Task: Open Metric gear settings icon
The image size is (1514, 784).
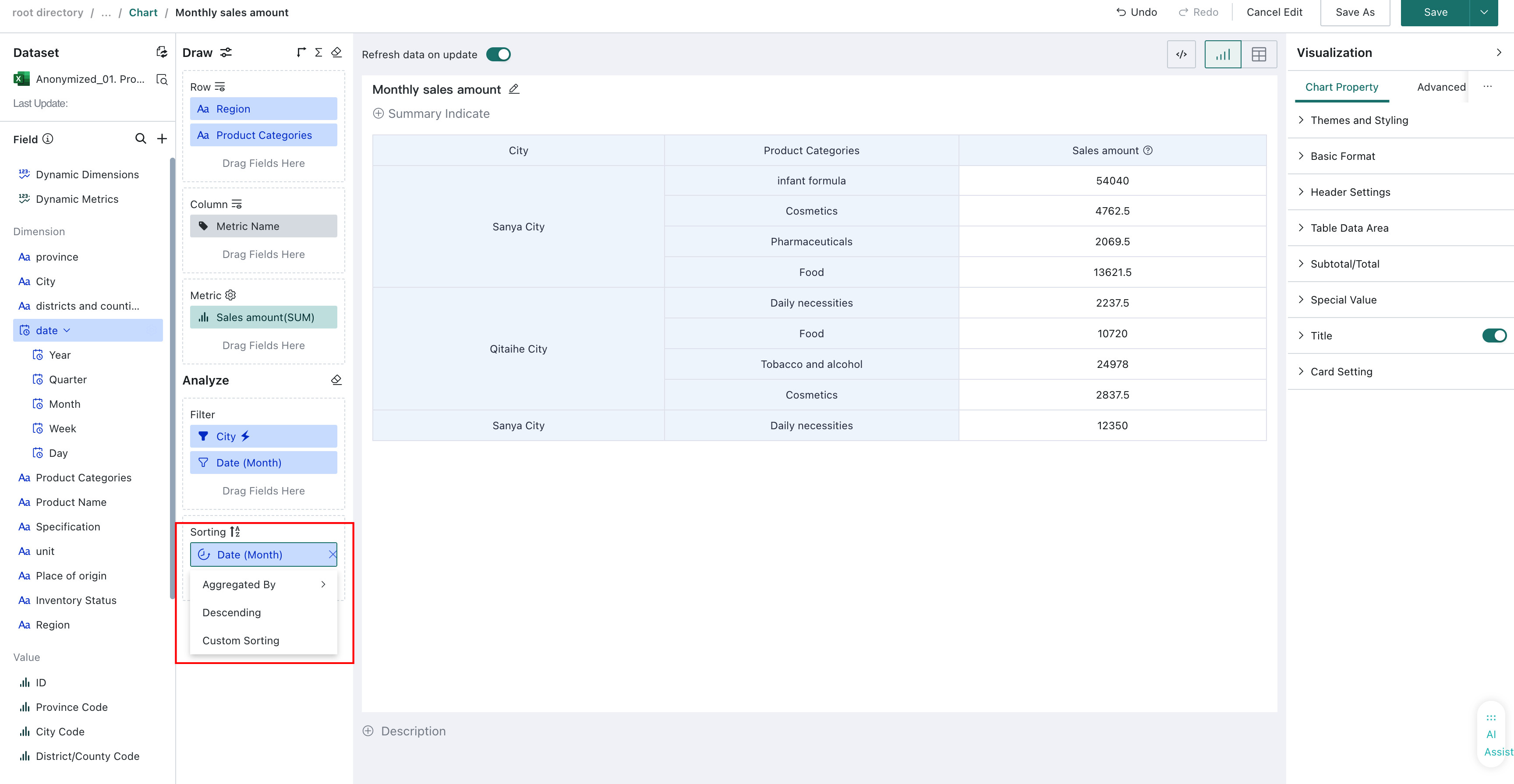Action: 230,295
